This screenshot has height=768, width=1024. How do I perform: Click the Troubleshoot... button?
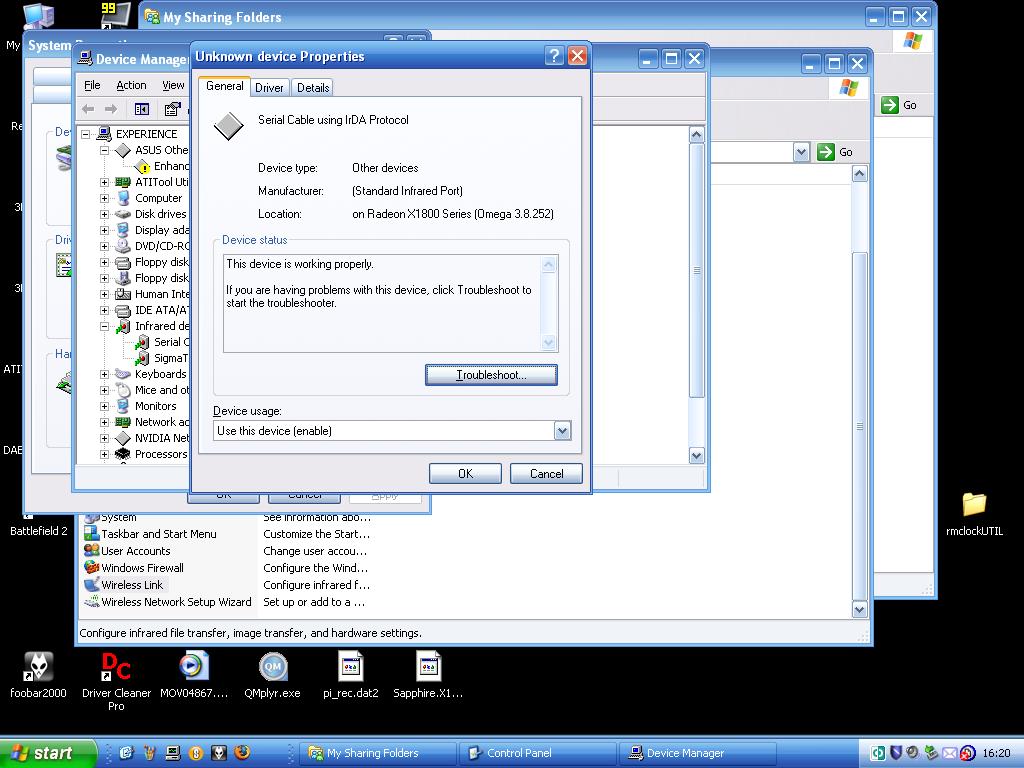491,375
